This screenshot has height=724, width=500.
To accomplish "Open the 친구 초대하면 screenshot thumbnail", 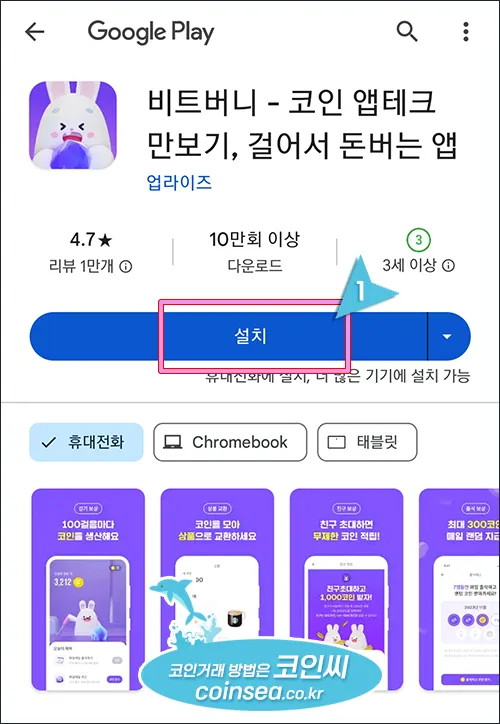I will tap(347, 590).
